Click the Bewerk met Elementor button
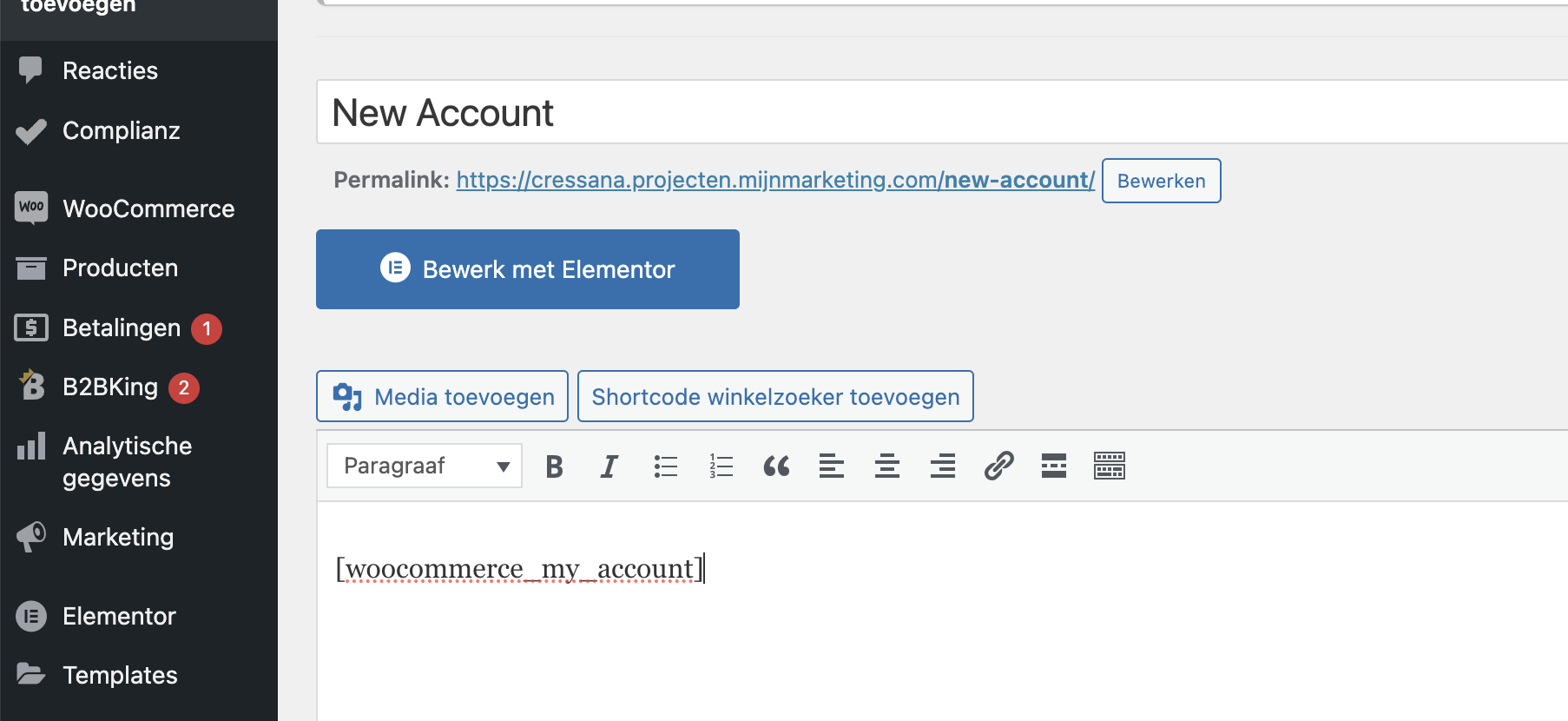The width and height of the screenshot is (1568, 721). [x=528, y=269]
